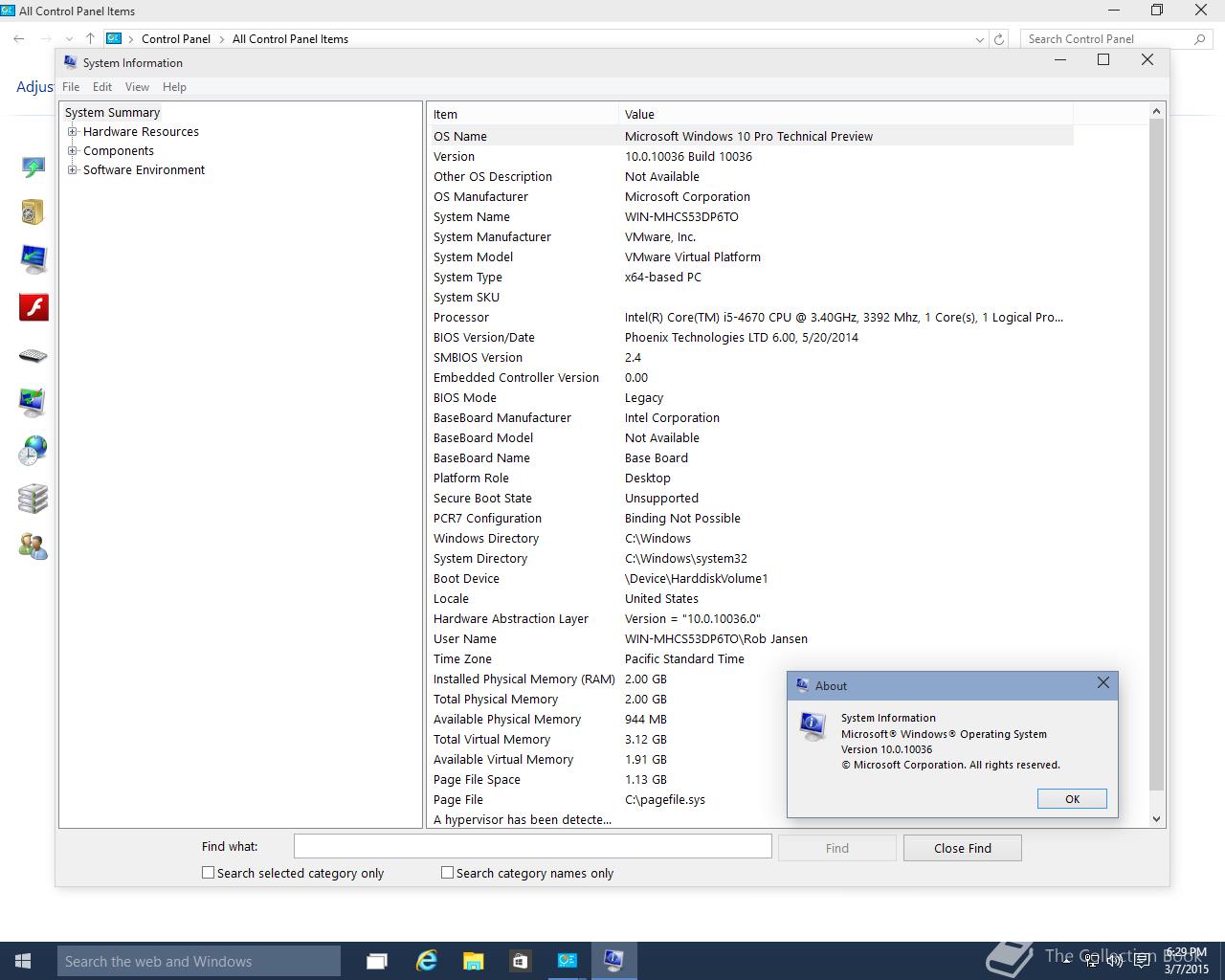
Task: Open the Keyboard control panel icon
Action: [x=33, y=356]
